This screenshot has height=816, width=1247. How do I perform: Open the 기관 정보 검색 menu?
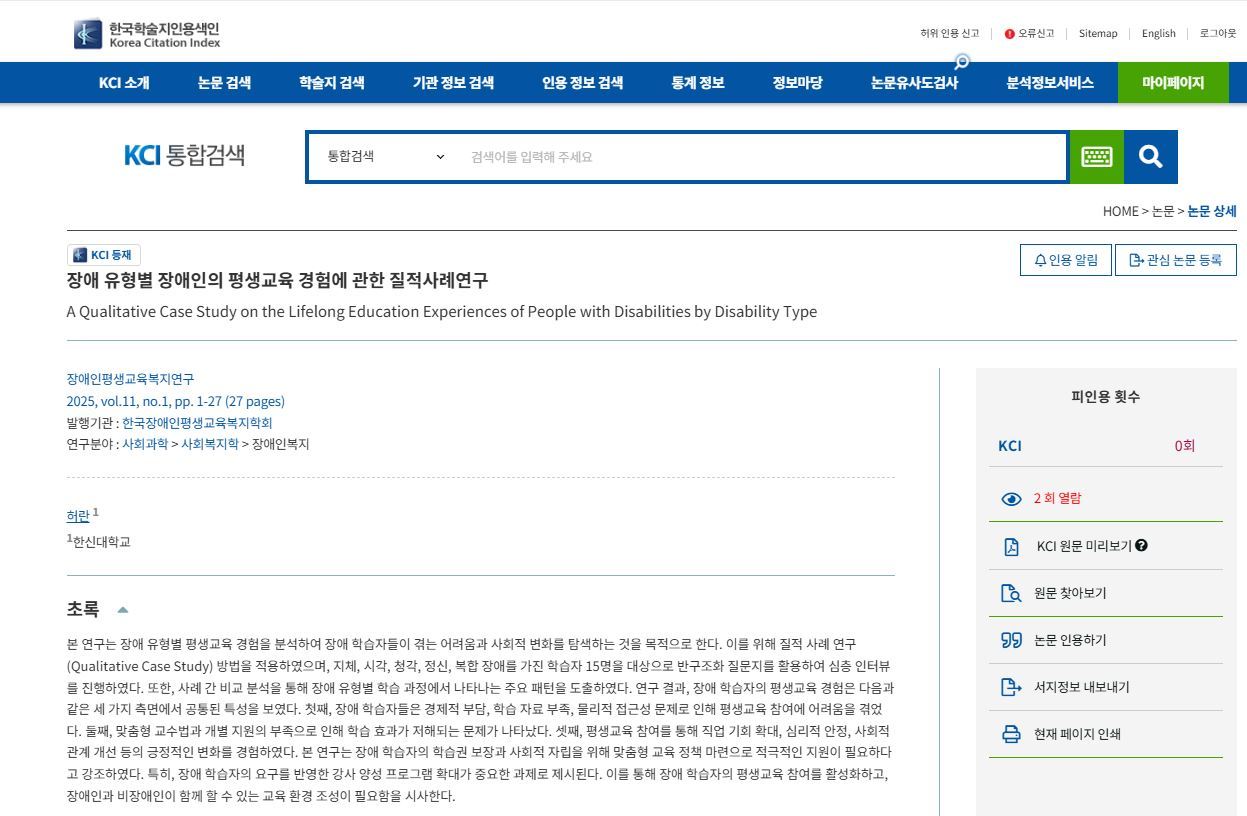coord(453,83)
